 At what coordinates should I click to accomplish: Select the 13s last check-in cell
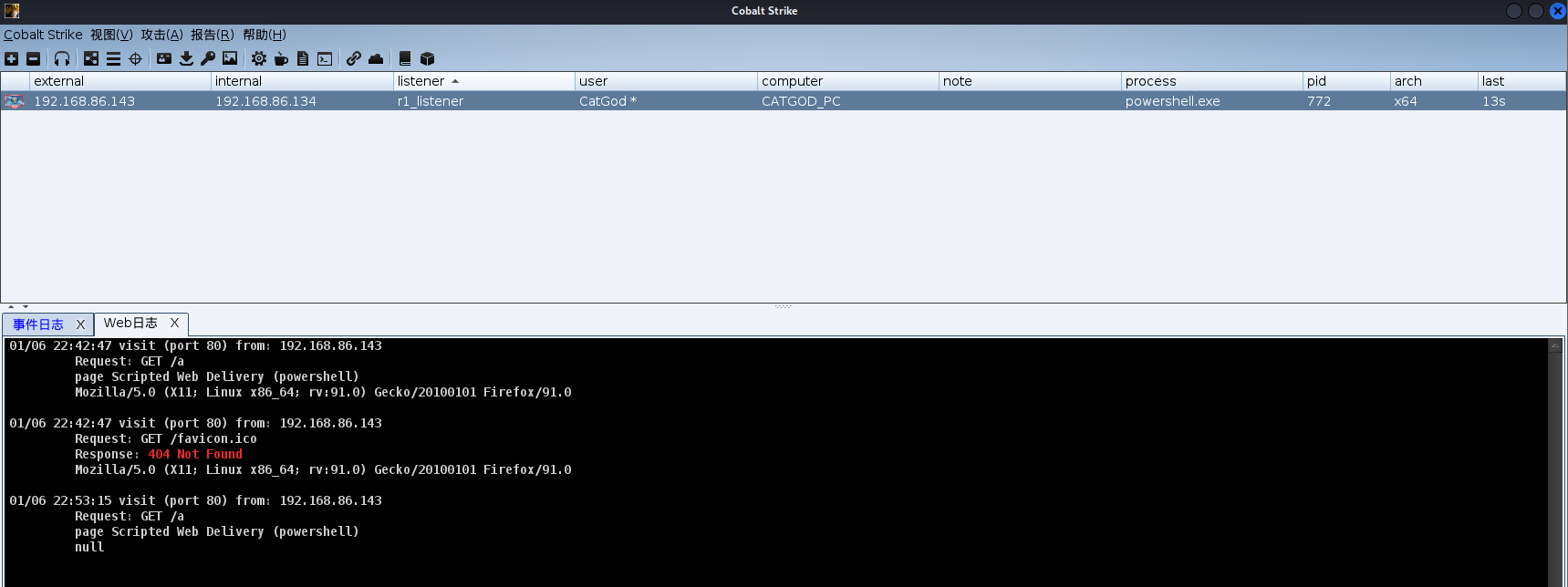pyautogui.click(x=1521, y=101)
